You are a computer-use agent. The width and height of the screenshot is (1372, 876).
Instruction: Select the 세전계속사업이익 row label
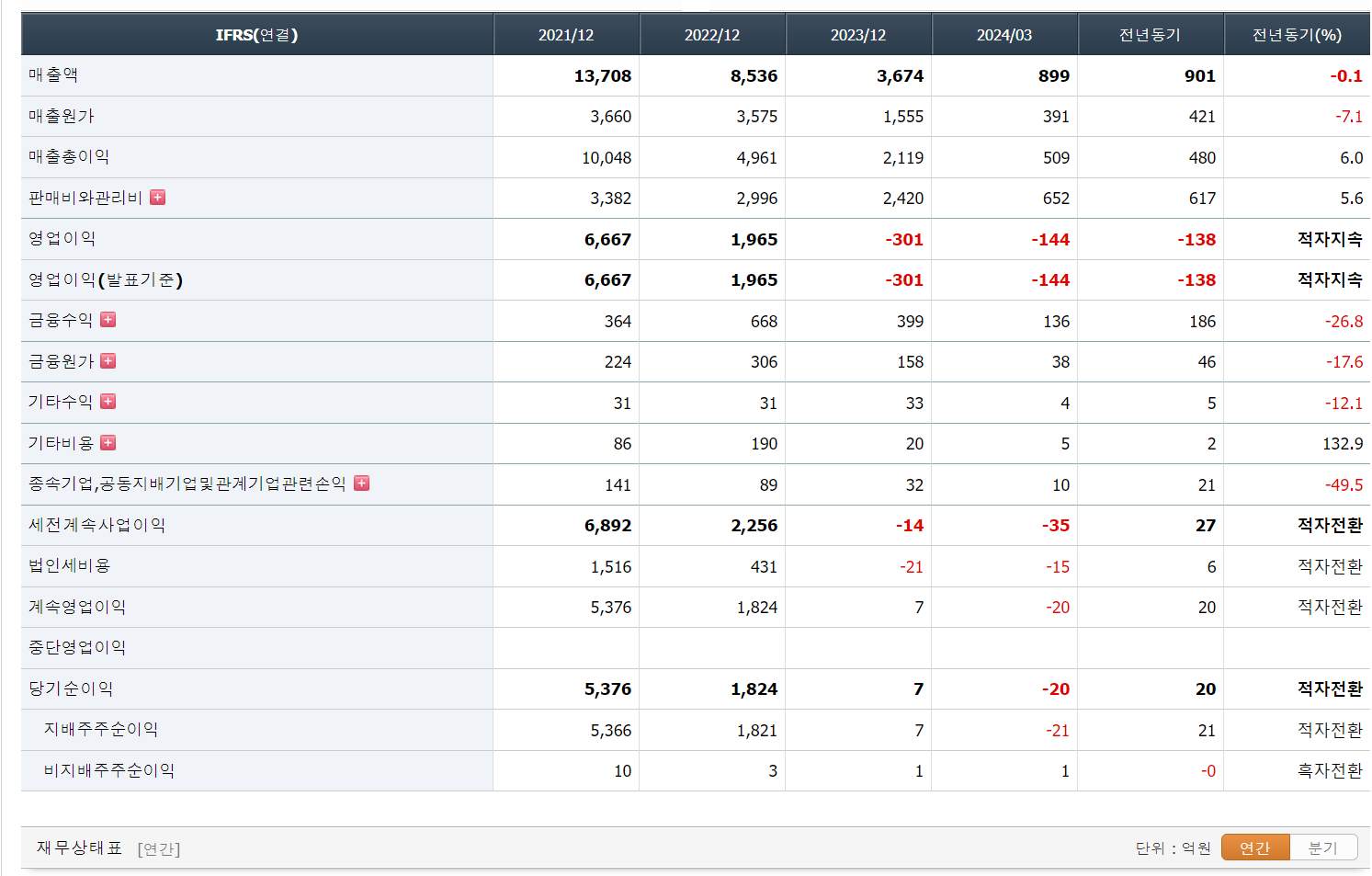click(97, 525)
